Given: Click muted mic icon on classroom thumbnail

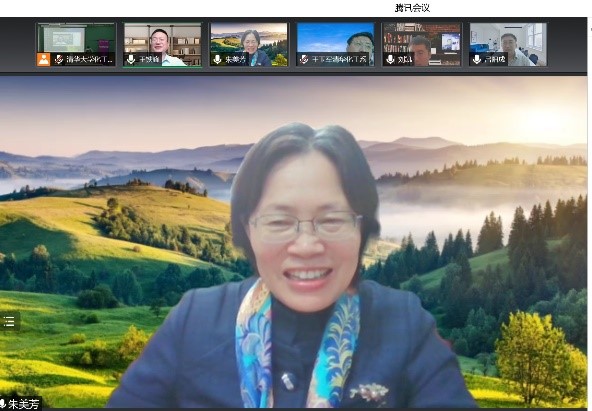Looking at the screenshot, I should point(59,59).
